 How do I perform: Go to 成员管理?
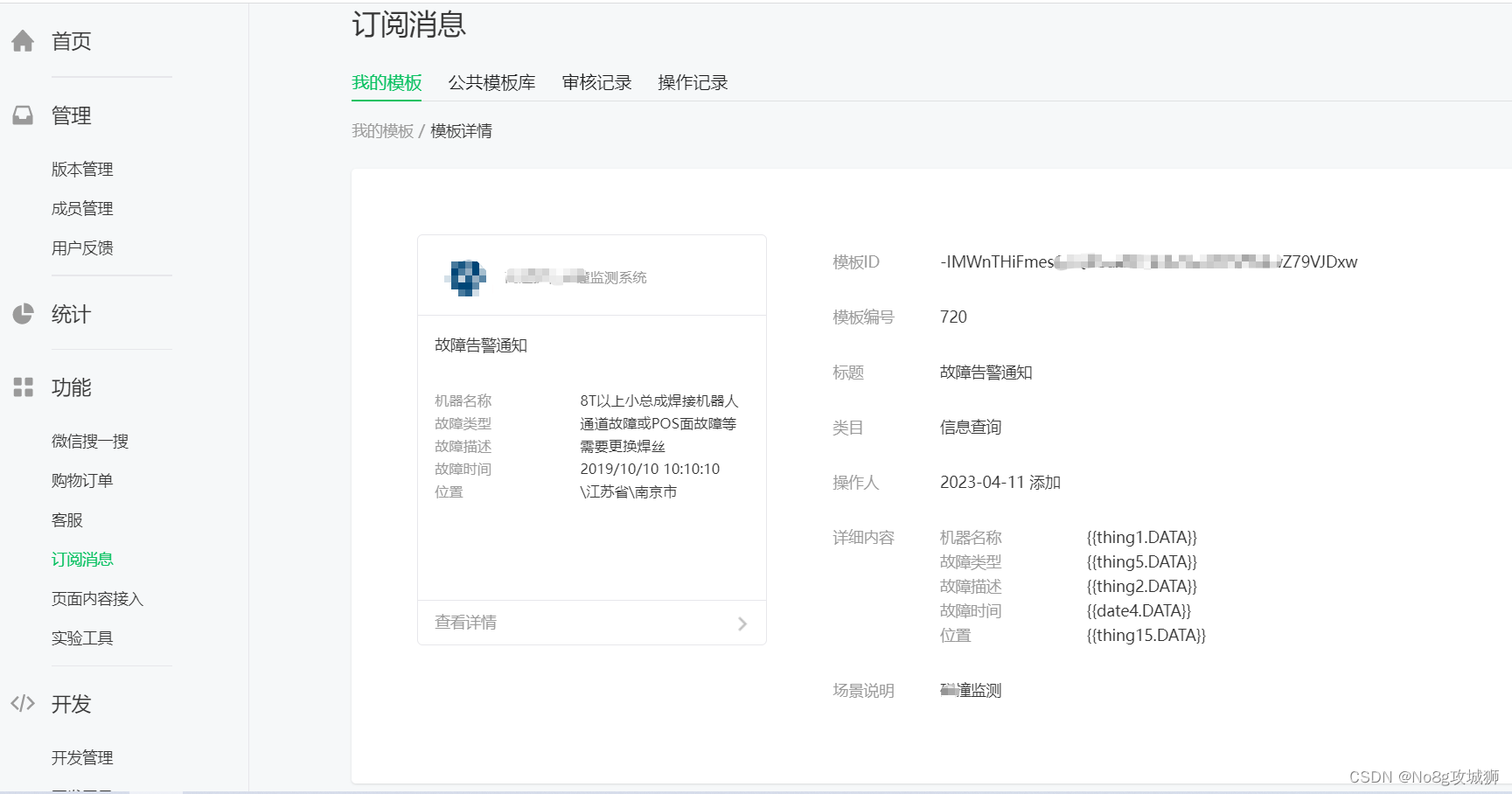(82, 209)
